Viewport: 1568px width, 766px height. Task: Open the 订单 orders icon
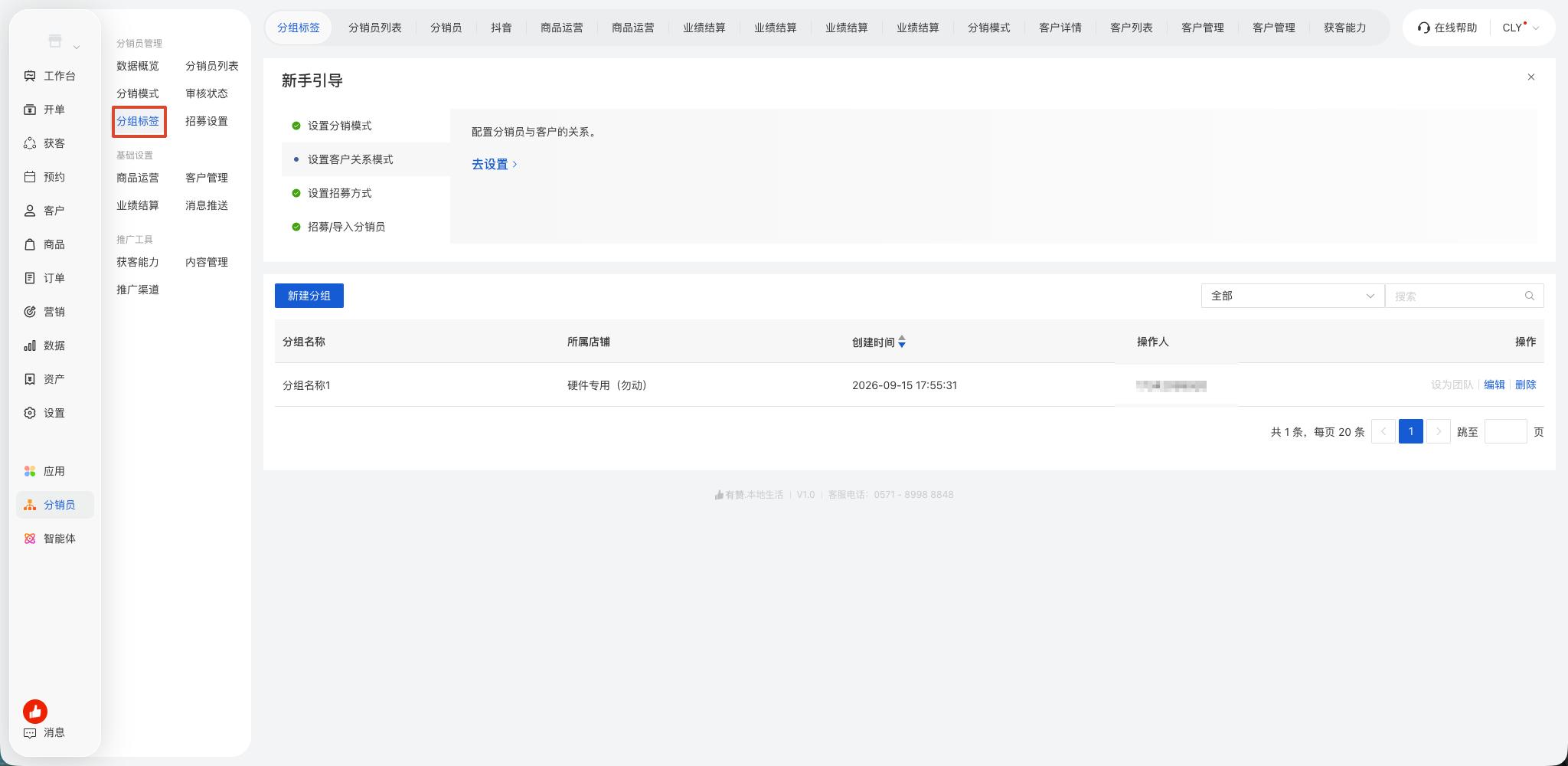(30, 278)
